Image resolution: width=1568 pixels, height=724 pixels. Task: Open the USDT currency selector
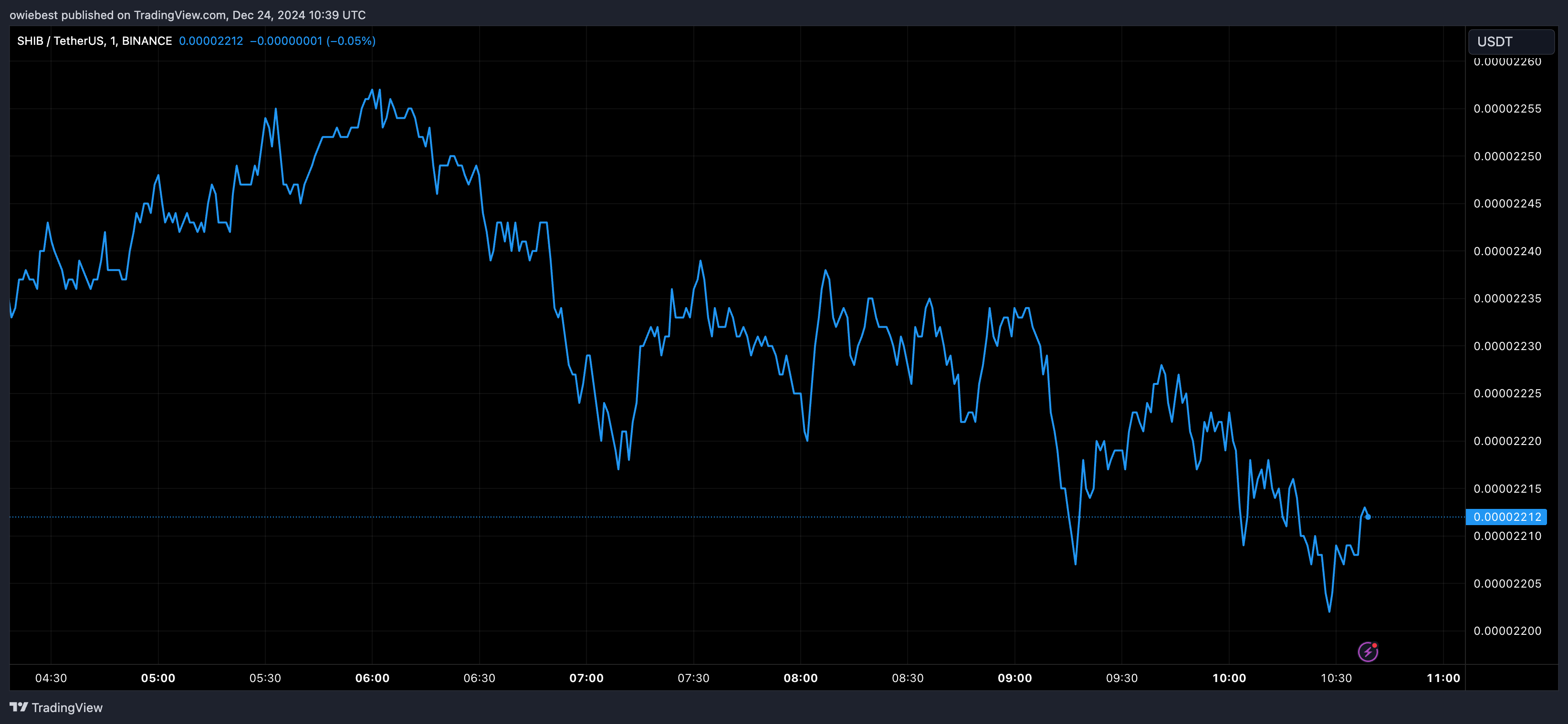pyautogui.click(x=1511, y=41)
